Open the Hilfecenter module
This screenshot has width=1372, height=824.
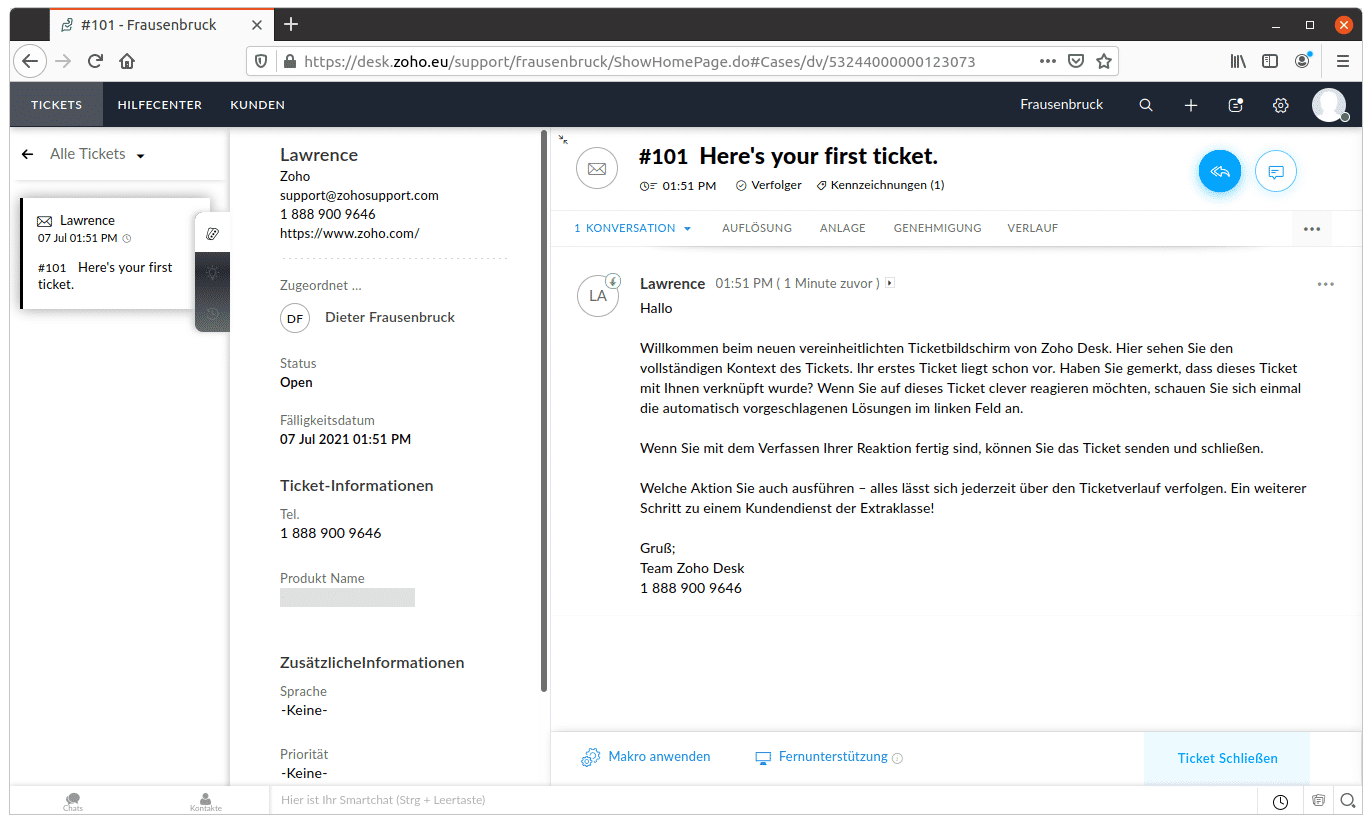pos(160,104)
